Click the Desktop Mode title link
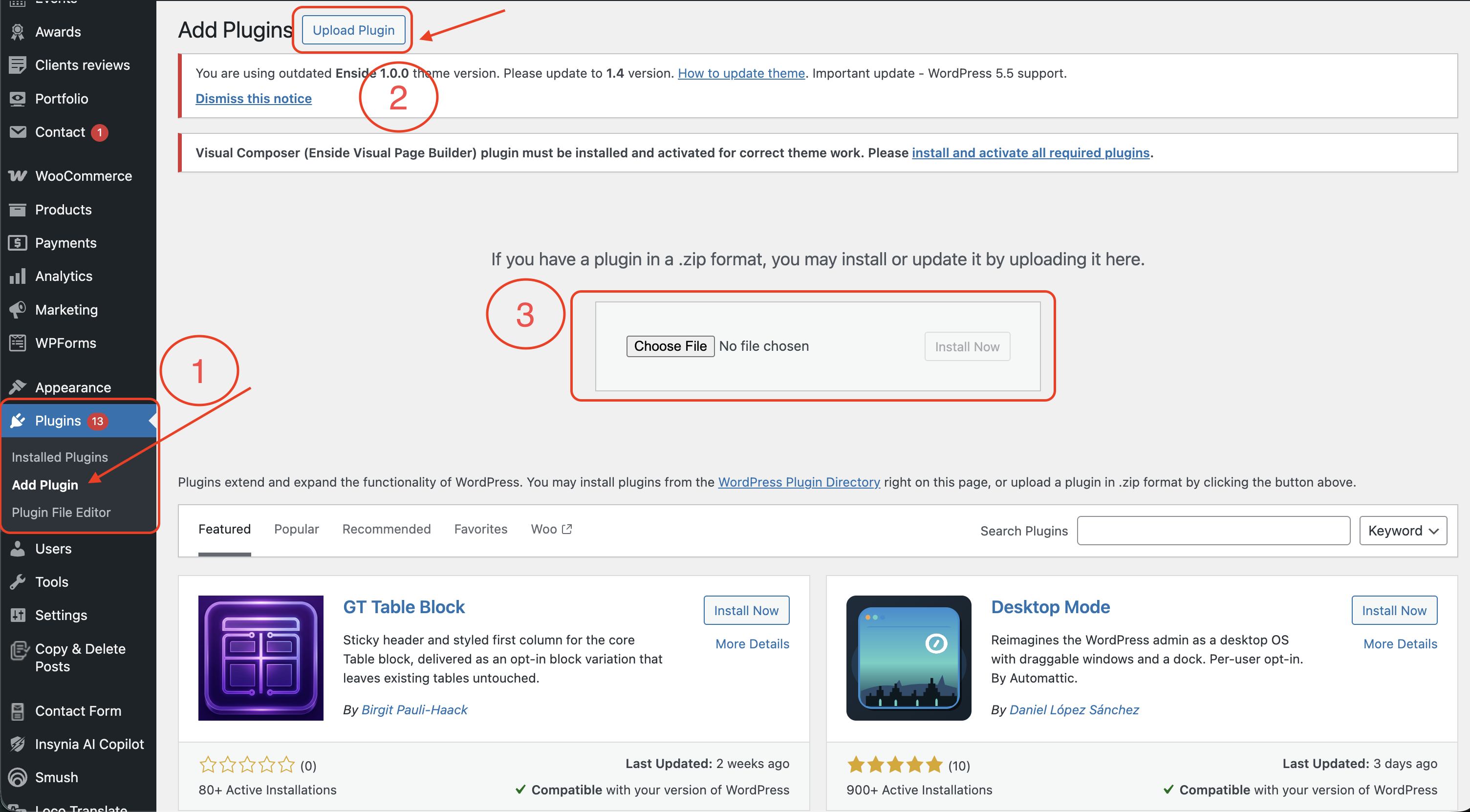The height and width of the screenshot is (812, 1470). [x=1051, y=607]
